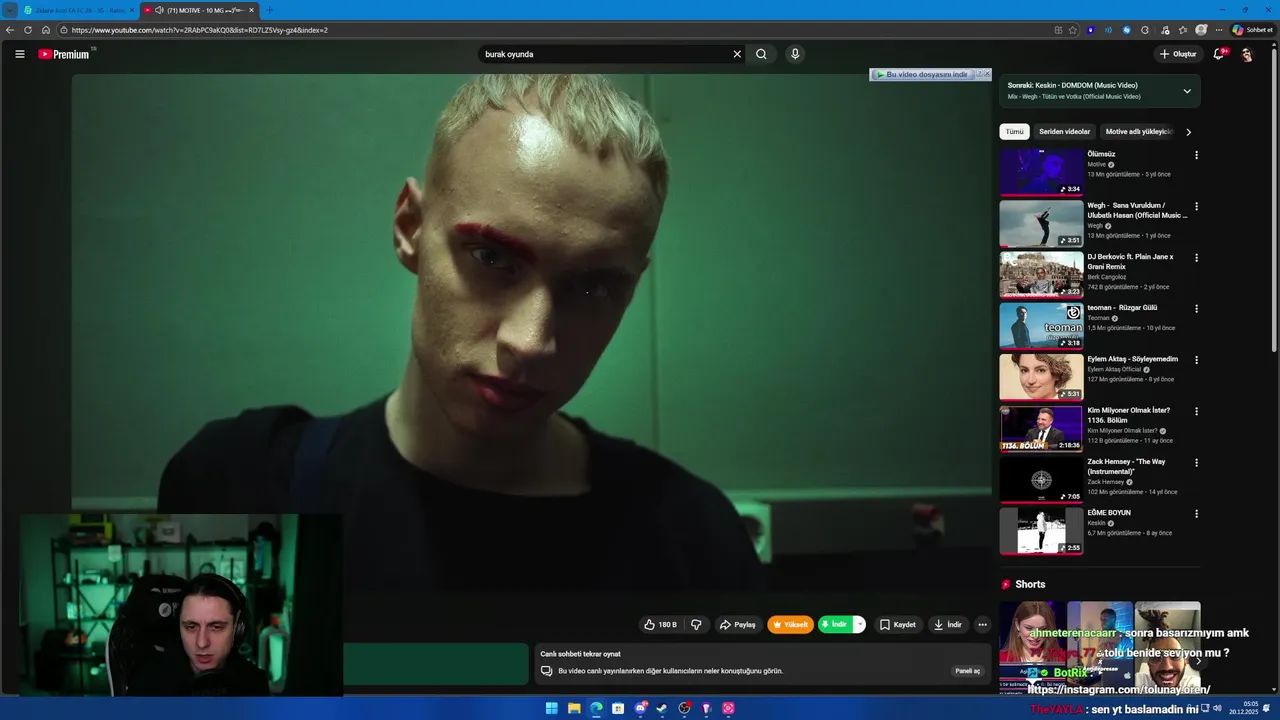Image resolution: width=1280 pixels, height=720 pixels.
Task: Click the orange Yükselt button
Action: (790, 624)
